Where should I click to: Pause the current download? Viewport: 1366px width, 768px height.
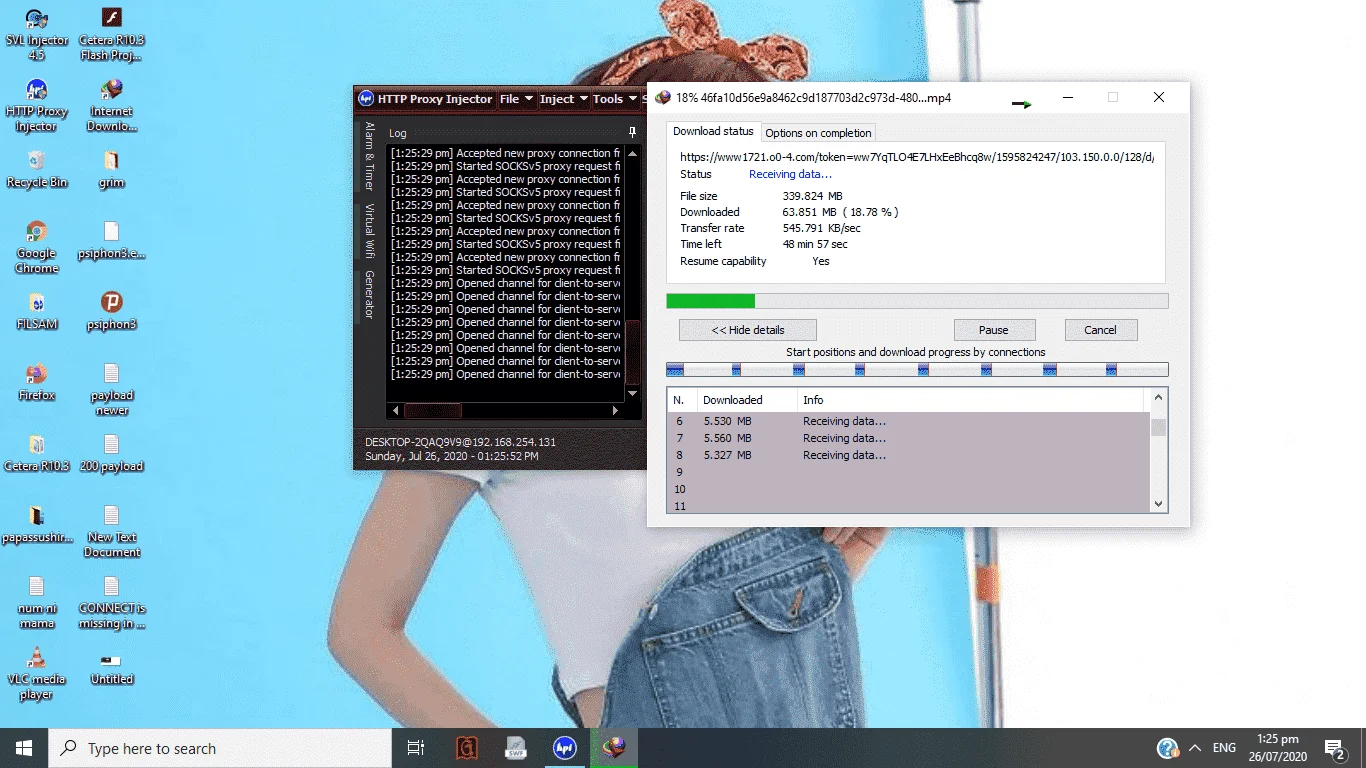(994, 330)
